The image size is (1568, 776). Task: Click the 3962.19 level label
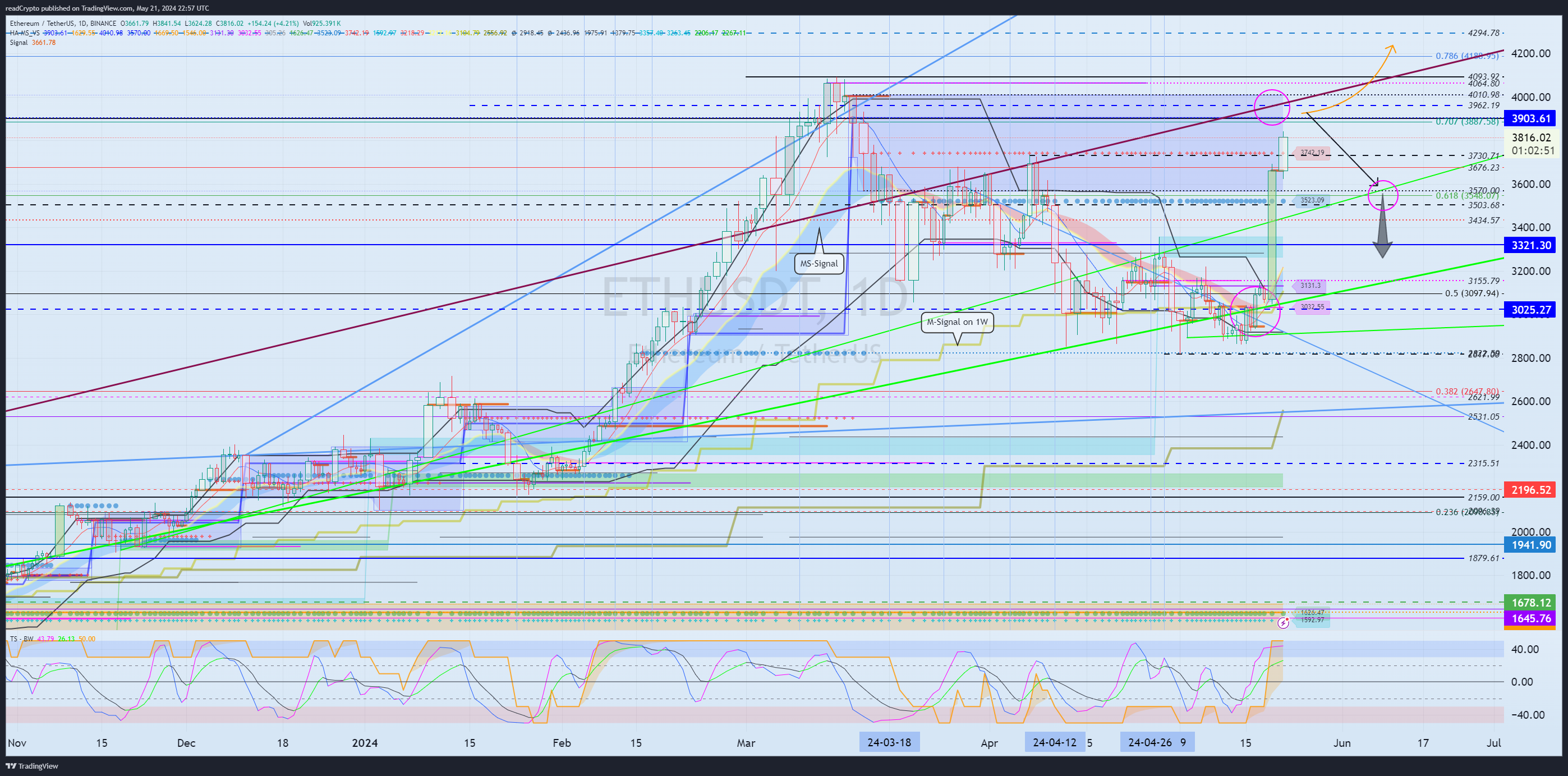[1483, 105]
